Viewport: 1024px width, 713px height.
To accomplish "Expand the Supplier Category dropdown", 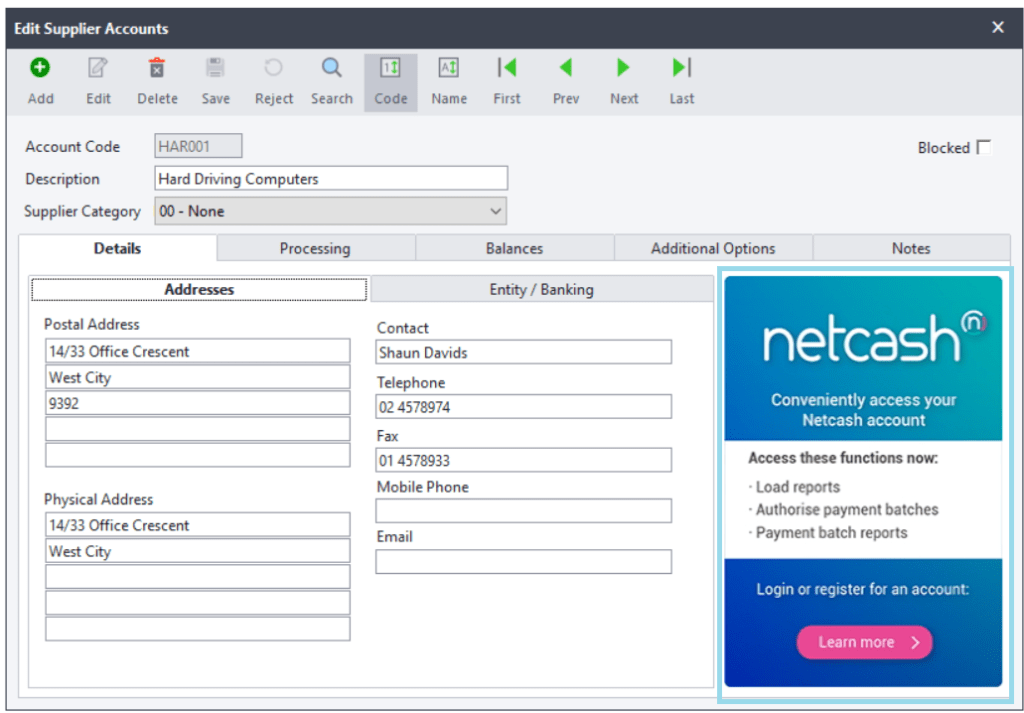I will pos(330,212).
